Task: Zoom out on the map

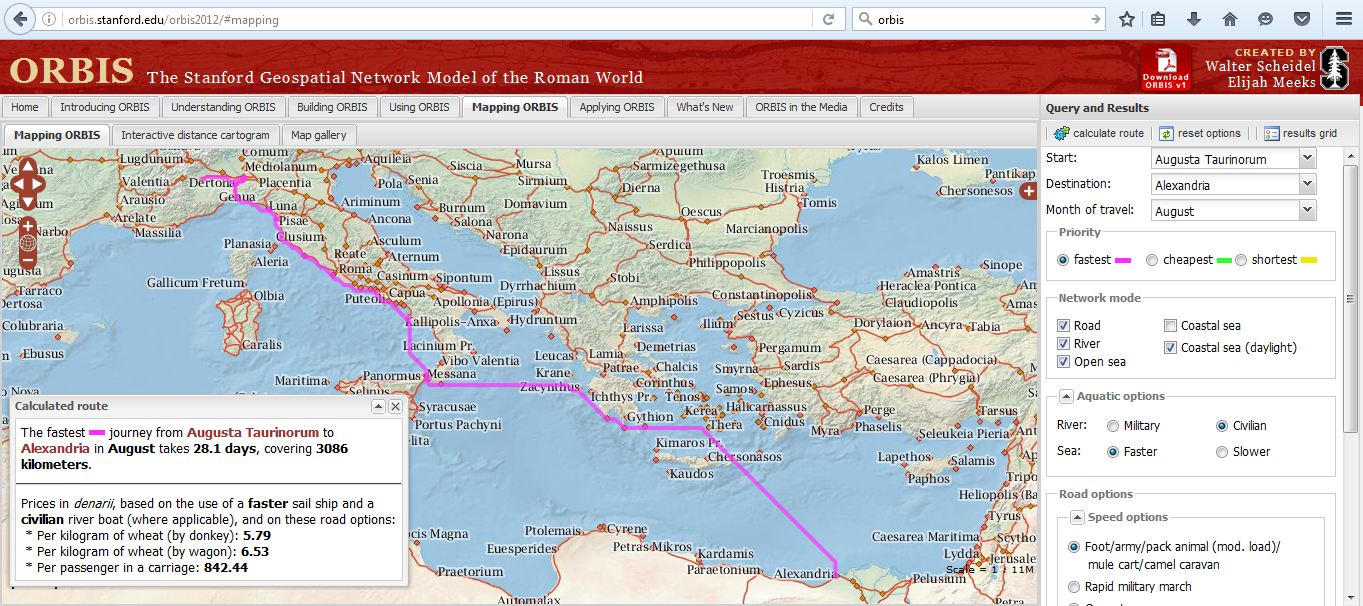Action: coord(28,261)
